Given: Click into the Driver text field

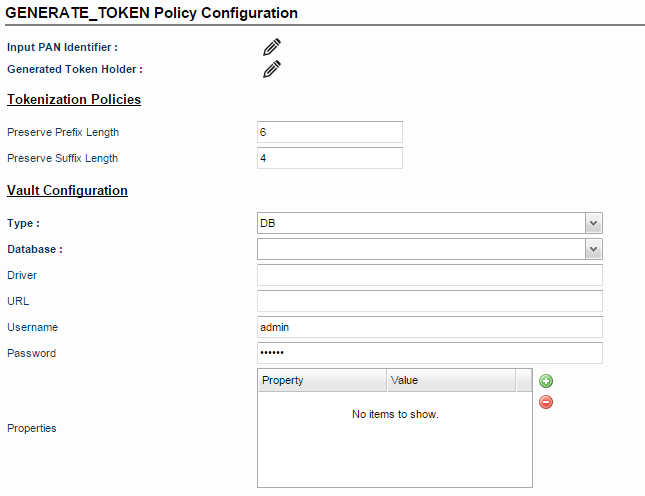Looking at the screenshot, I should coord(430,275).
